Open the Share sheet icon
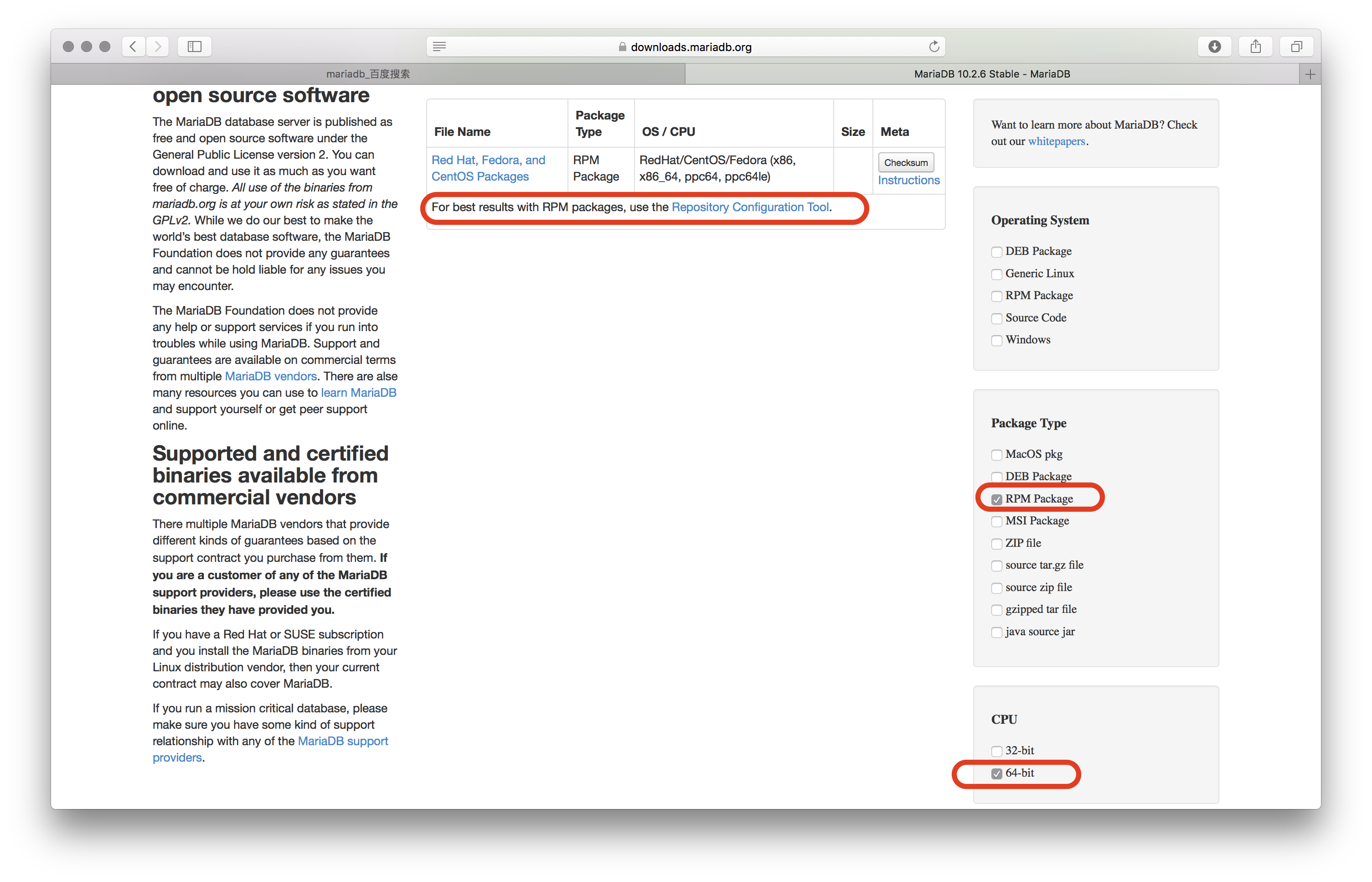 [x=1255, y=47]
